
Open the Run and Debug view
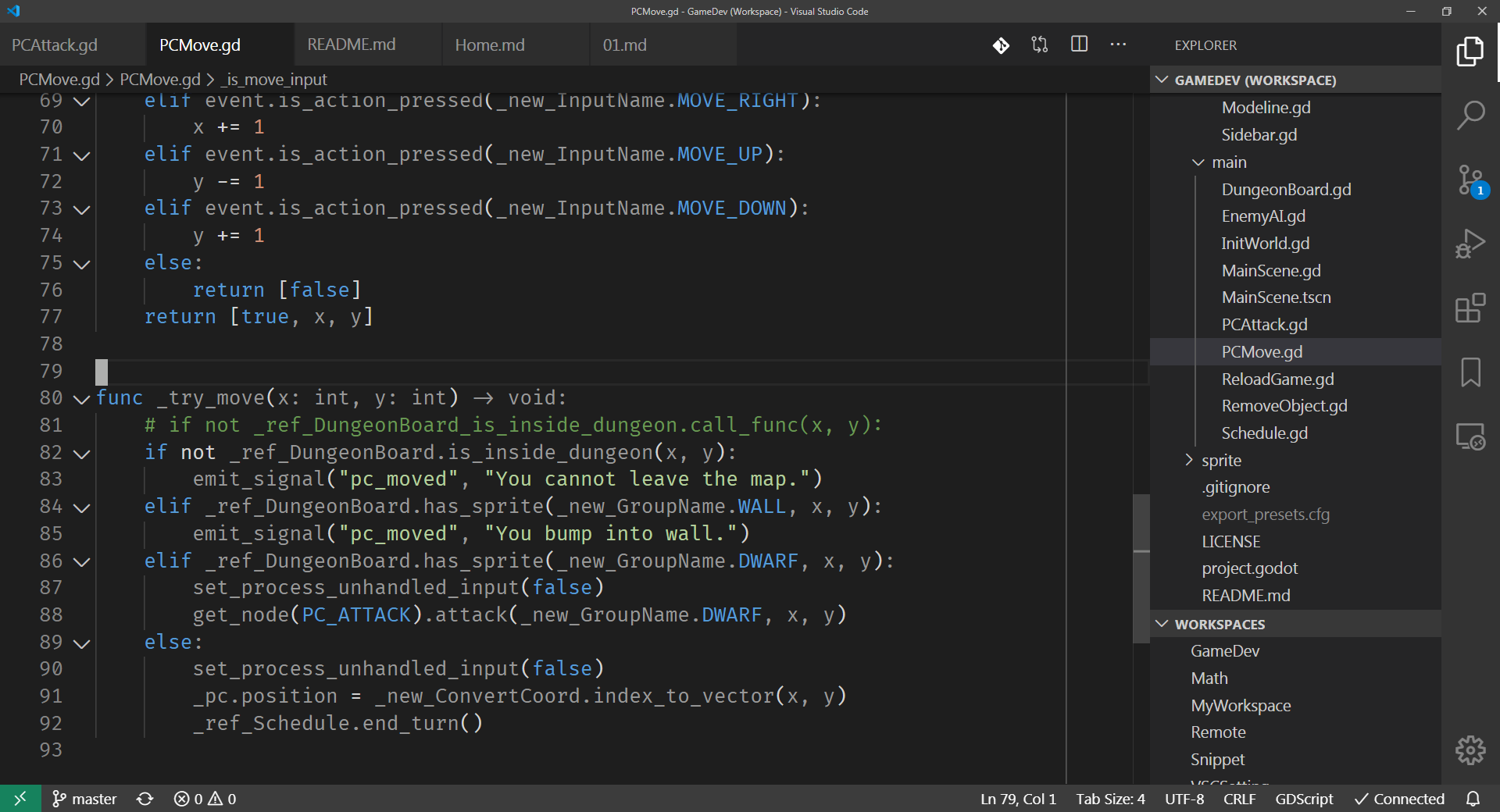1470,244
